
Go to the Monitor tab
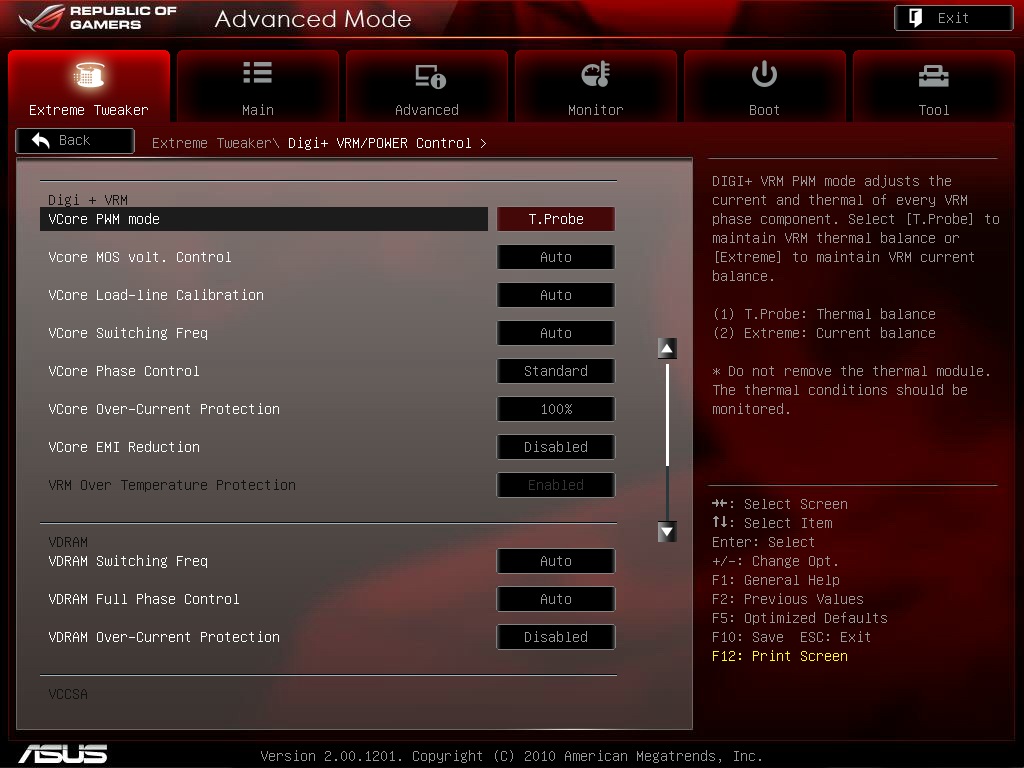(596, 86)
